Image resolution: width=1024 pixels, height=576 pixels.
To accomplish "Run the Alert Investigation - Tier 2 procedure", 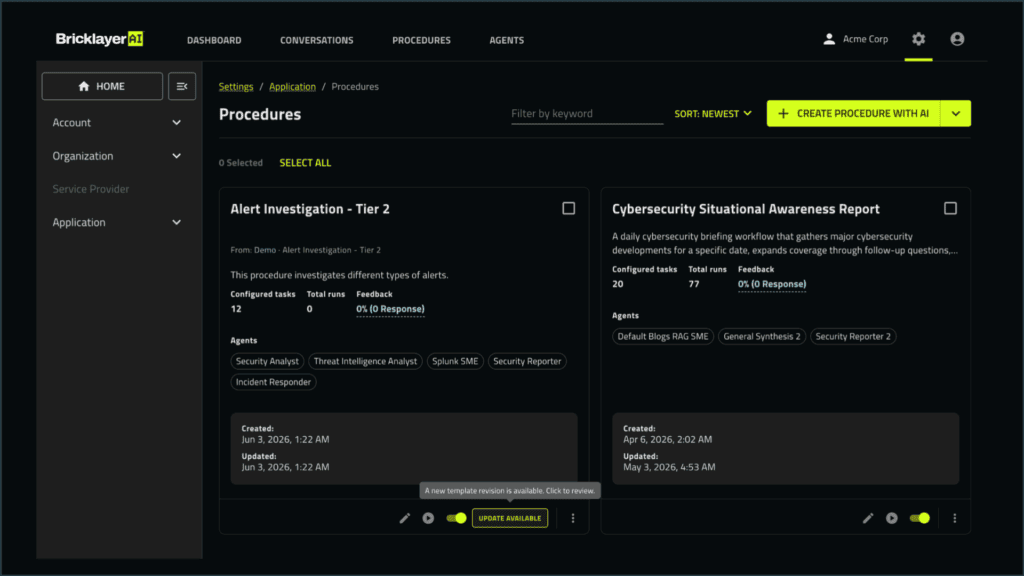I will pyautogui.click(x=428, y=518).
